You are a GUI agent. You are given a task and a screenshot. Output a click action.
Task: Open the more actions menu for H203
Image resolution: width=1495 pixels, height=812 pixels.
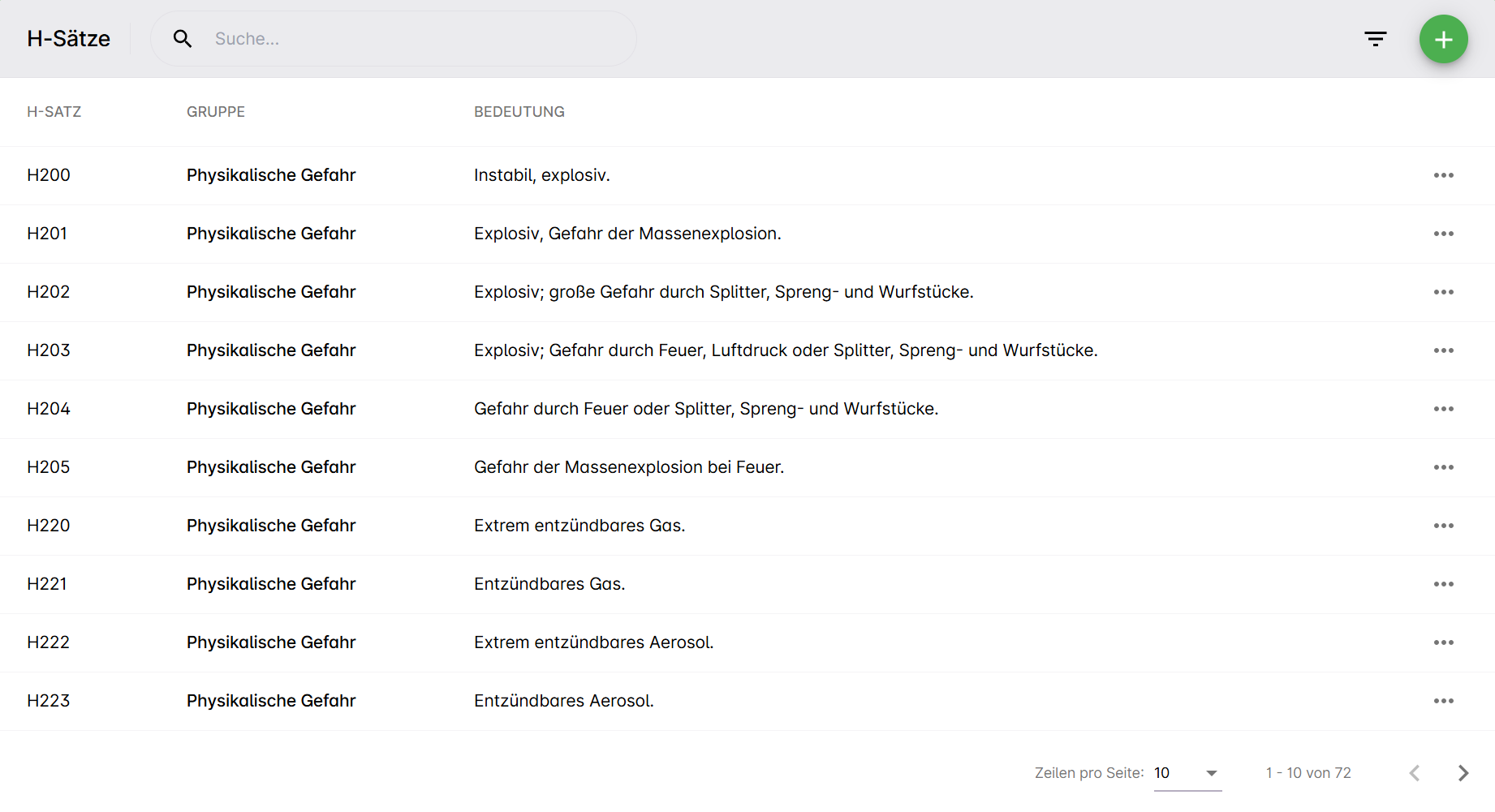pos(1443,350)
